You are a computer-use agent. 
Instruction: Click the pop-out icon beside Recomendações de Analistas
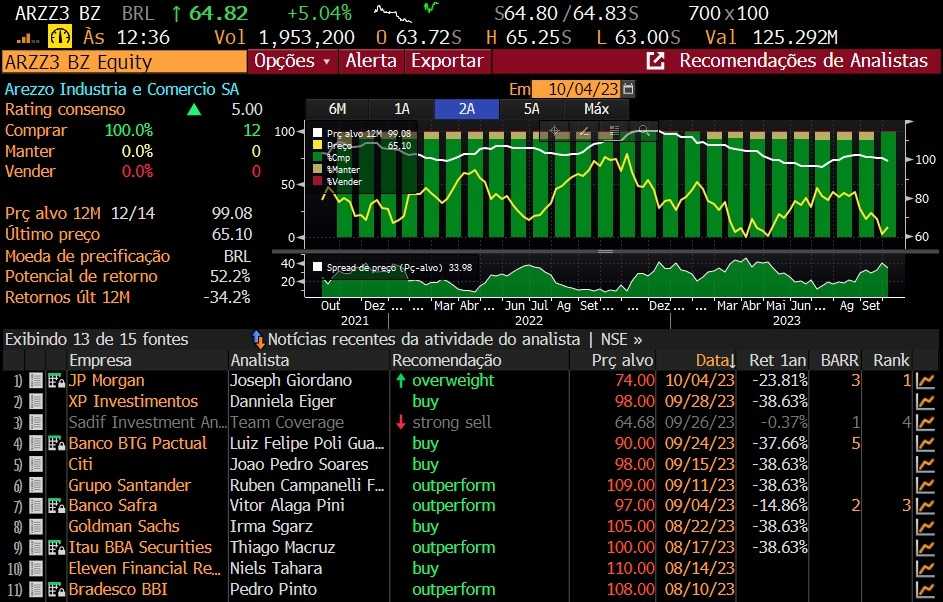656,61
